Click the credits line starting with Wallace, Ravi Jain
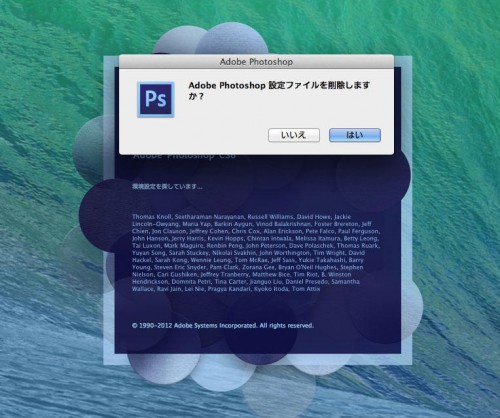The image size is (500, 418). [x=226, y=289]
